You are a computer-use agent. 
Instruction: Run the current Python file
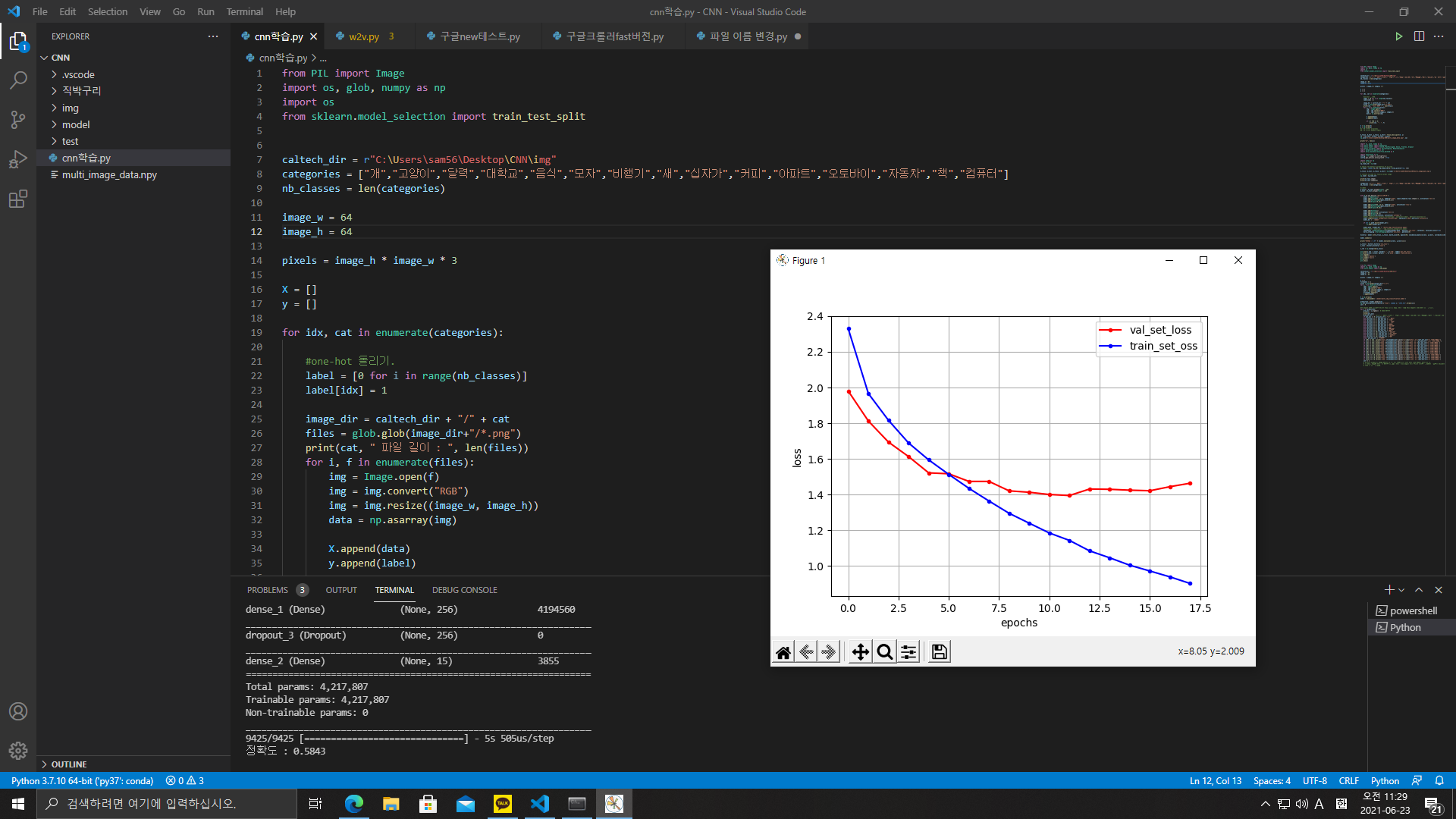pyautogui.click(x=1399, y=36)
